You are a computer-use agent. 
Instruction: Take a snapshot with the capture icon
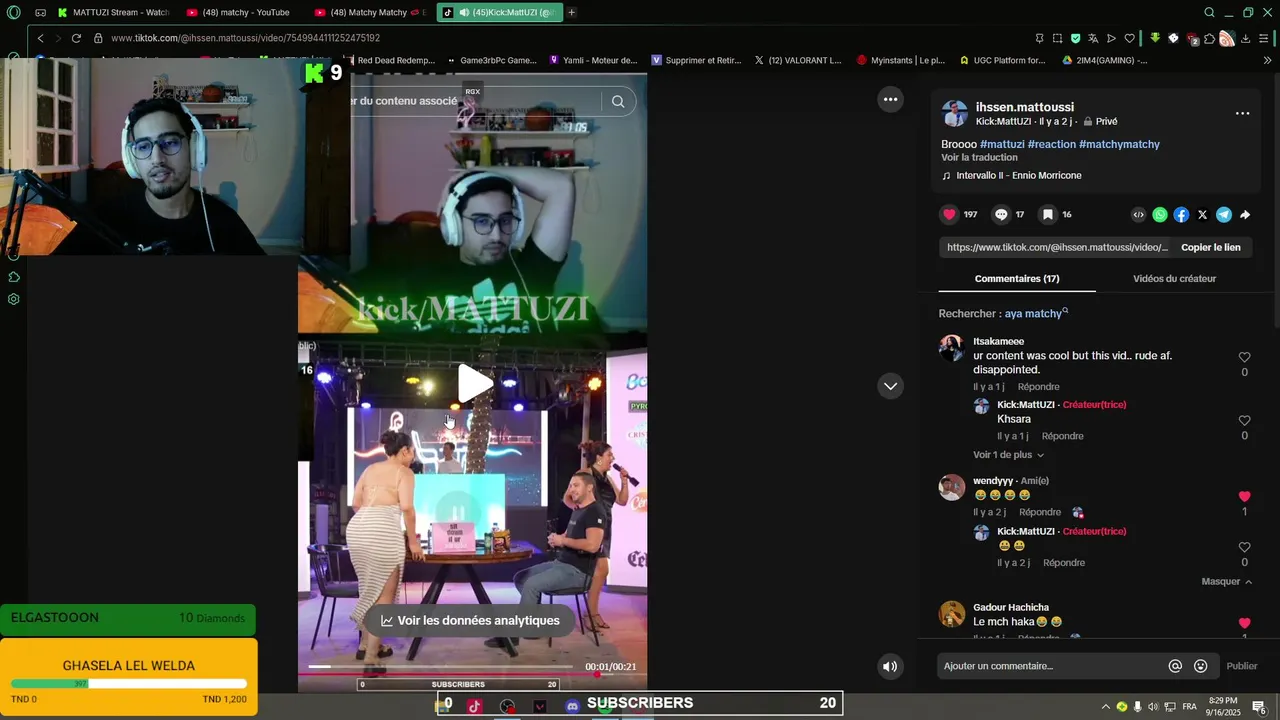1057,38
